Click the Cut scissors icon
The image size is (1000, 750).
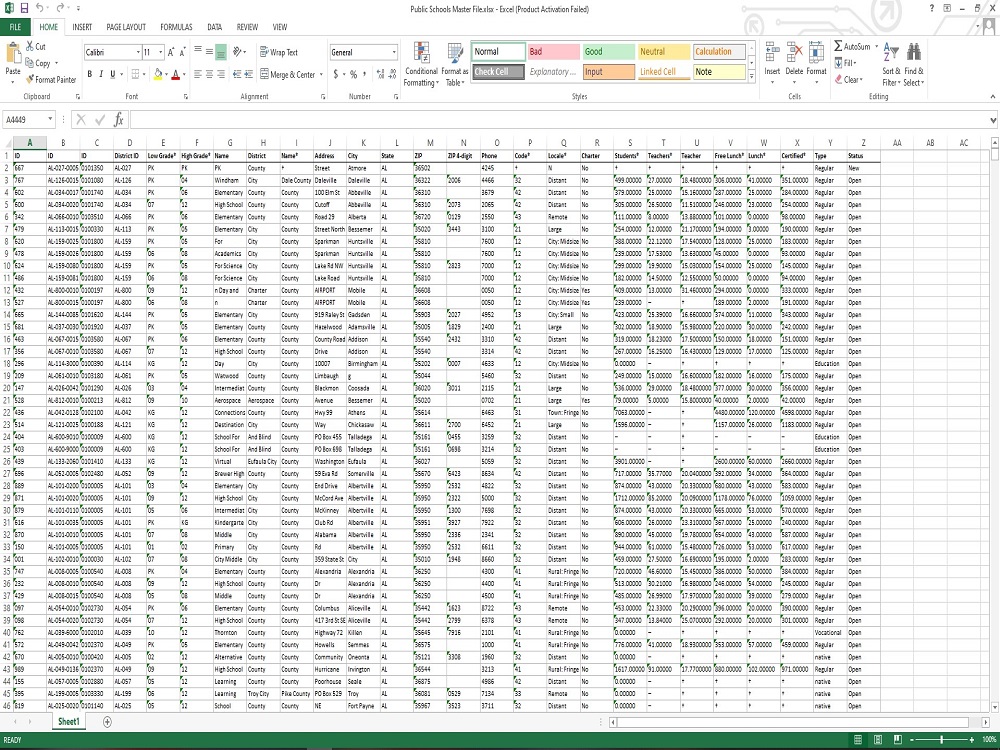(30, 46)
